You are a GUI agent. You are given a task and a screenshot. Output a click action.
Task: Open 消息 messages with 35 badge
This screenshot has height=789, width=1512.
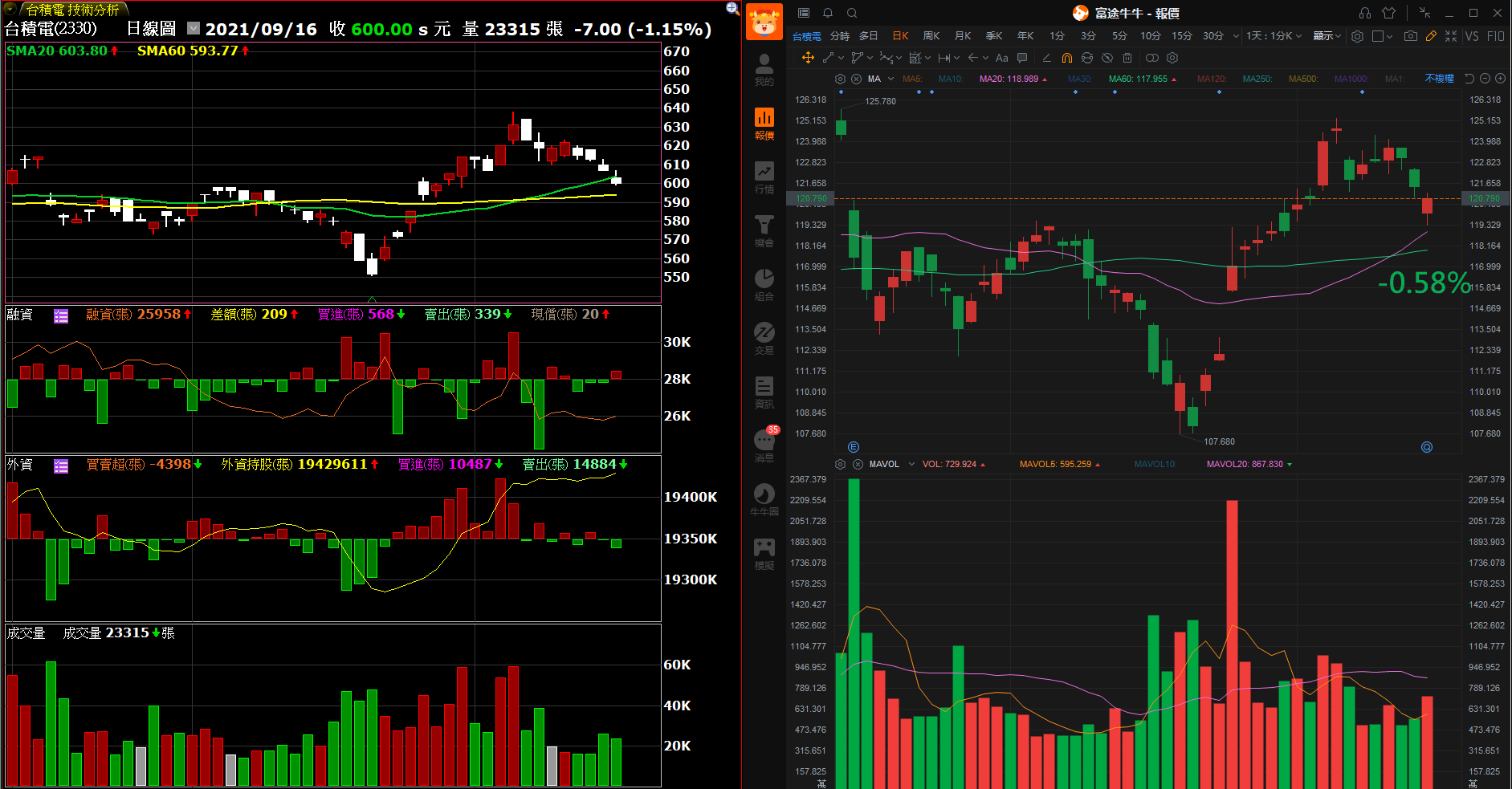[764, 445]
